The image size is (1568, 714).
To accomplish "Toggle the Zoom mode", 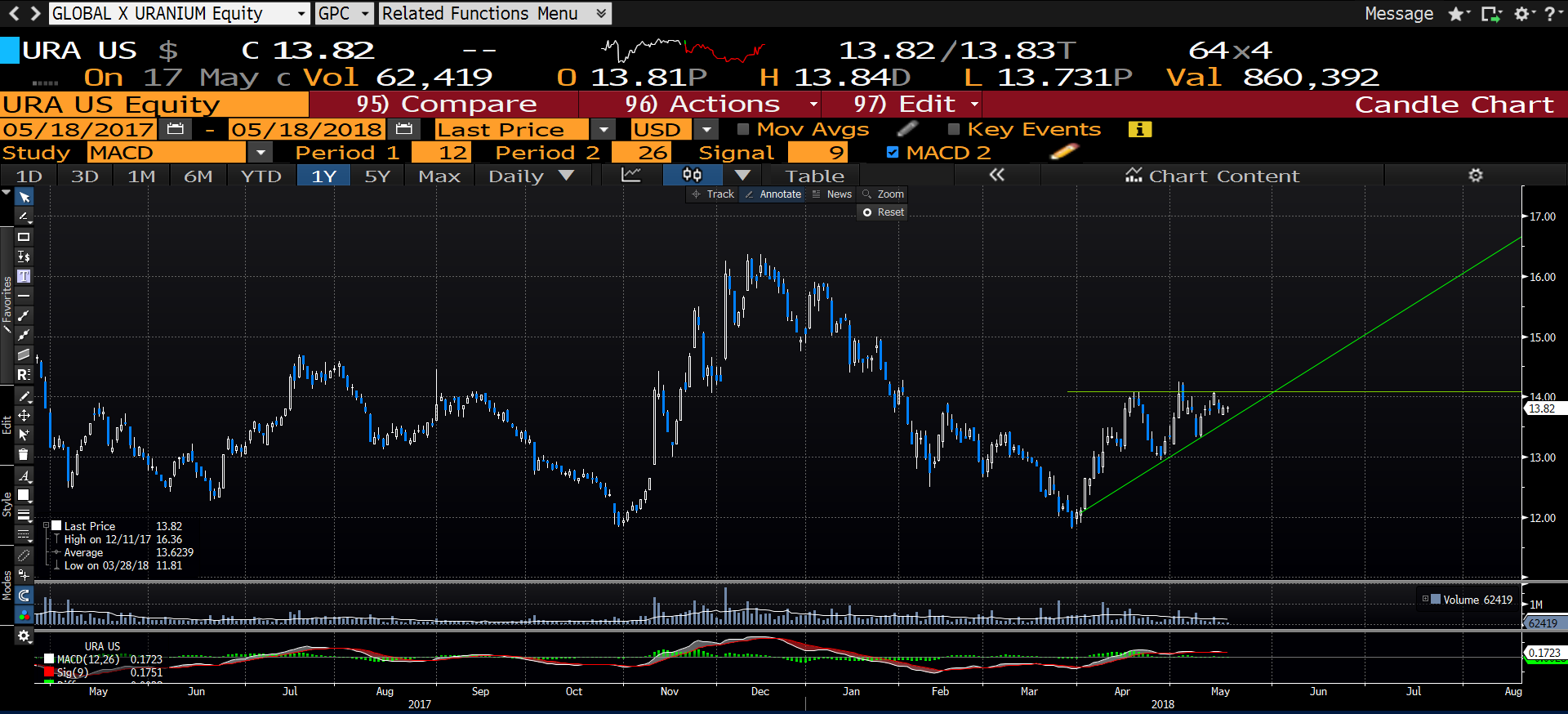I will (x=884, y=194).
